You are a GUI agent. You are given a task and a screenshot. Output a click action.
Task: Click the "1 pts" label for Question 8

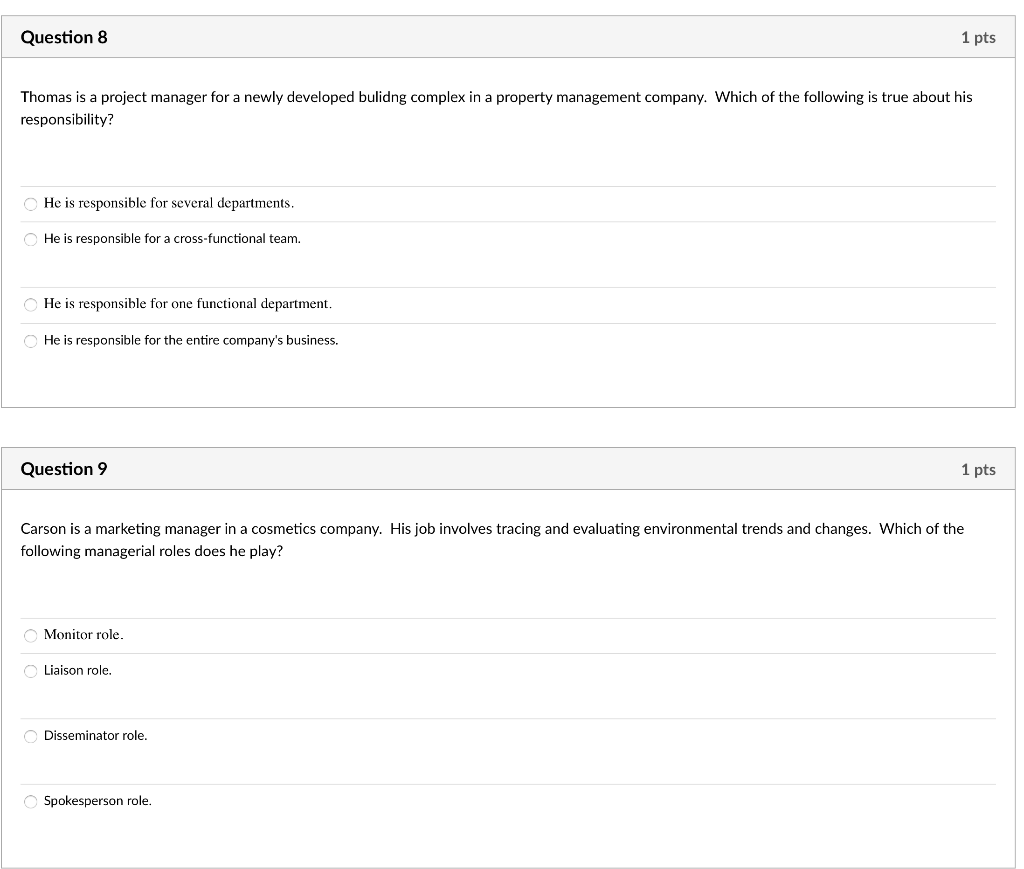978,36
